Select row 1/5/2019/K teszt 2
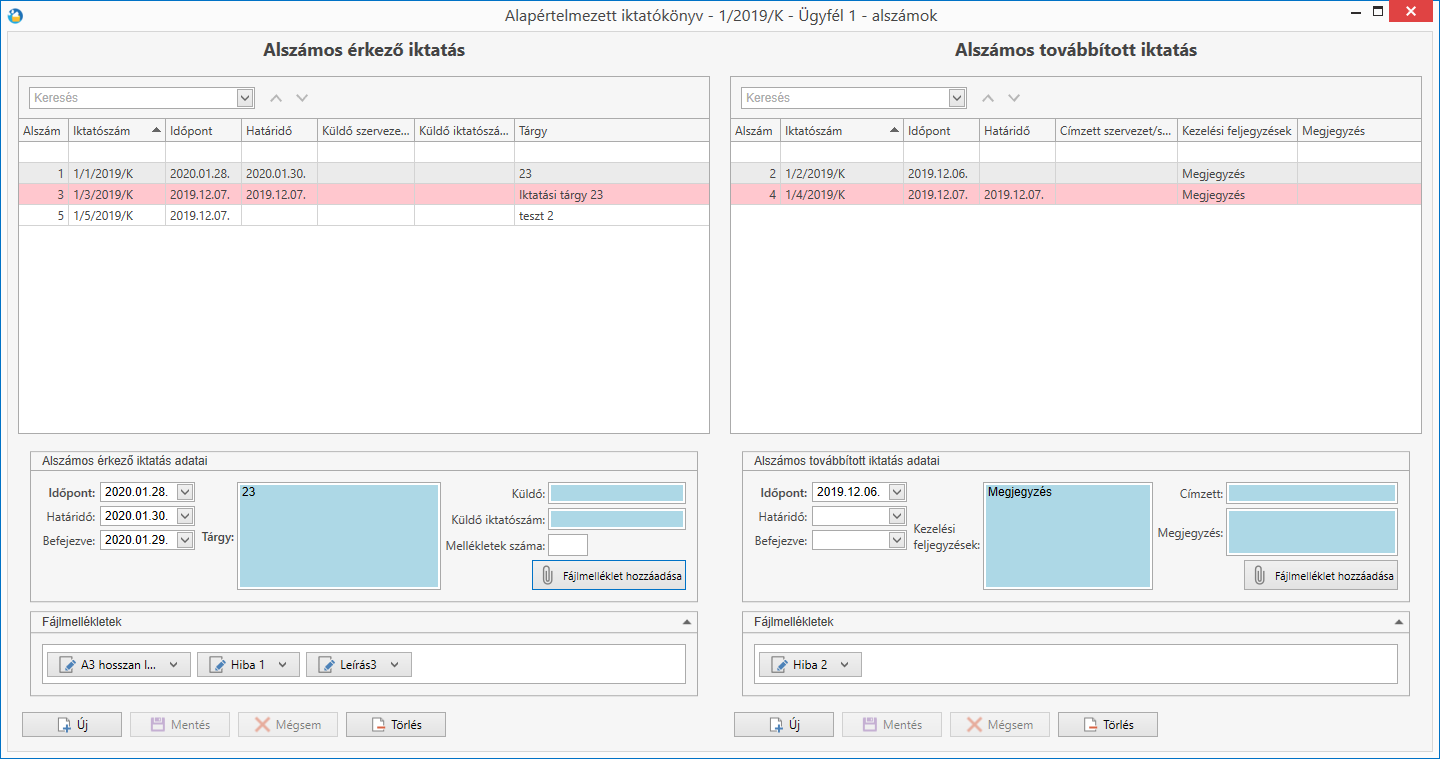 coord(364,216)
